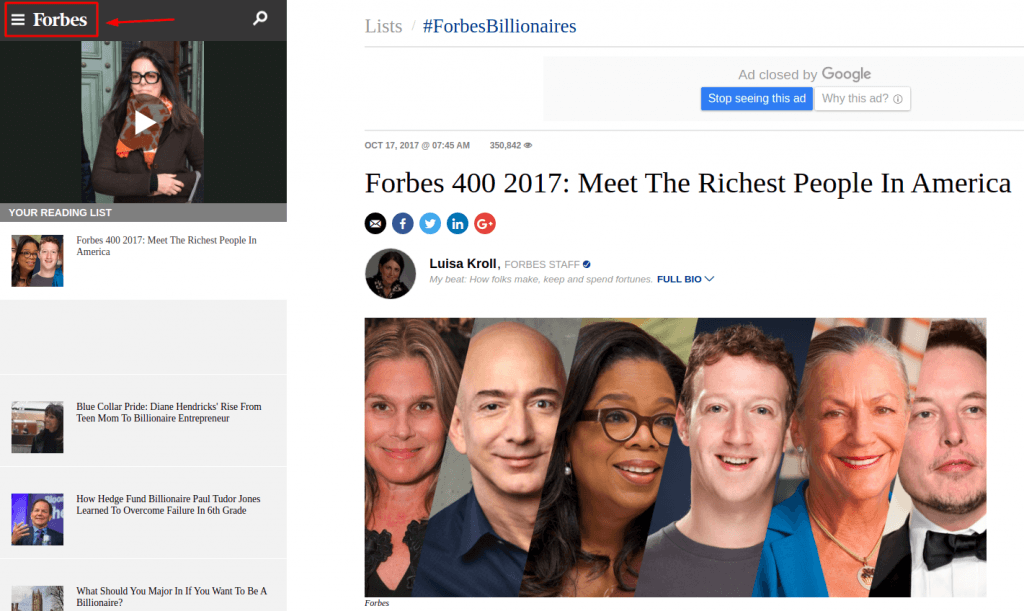Click Luisa Kroll's profile photo
The width and height of the screenshot is (1024, 611).
(391, 274)
